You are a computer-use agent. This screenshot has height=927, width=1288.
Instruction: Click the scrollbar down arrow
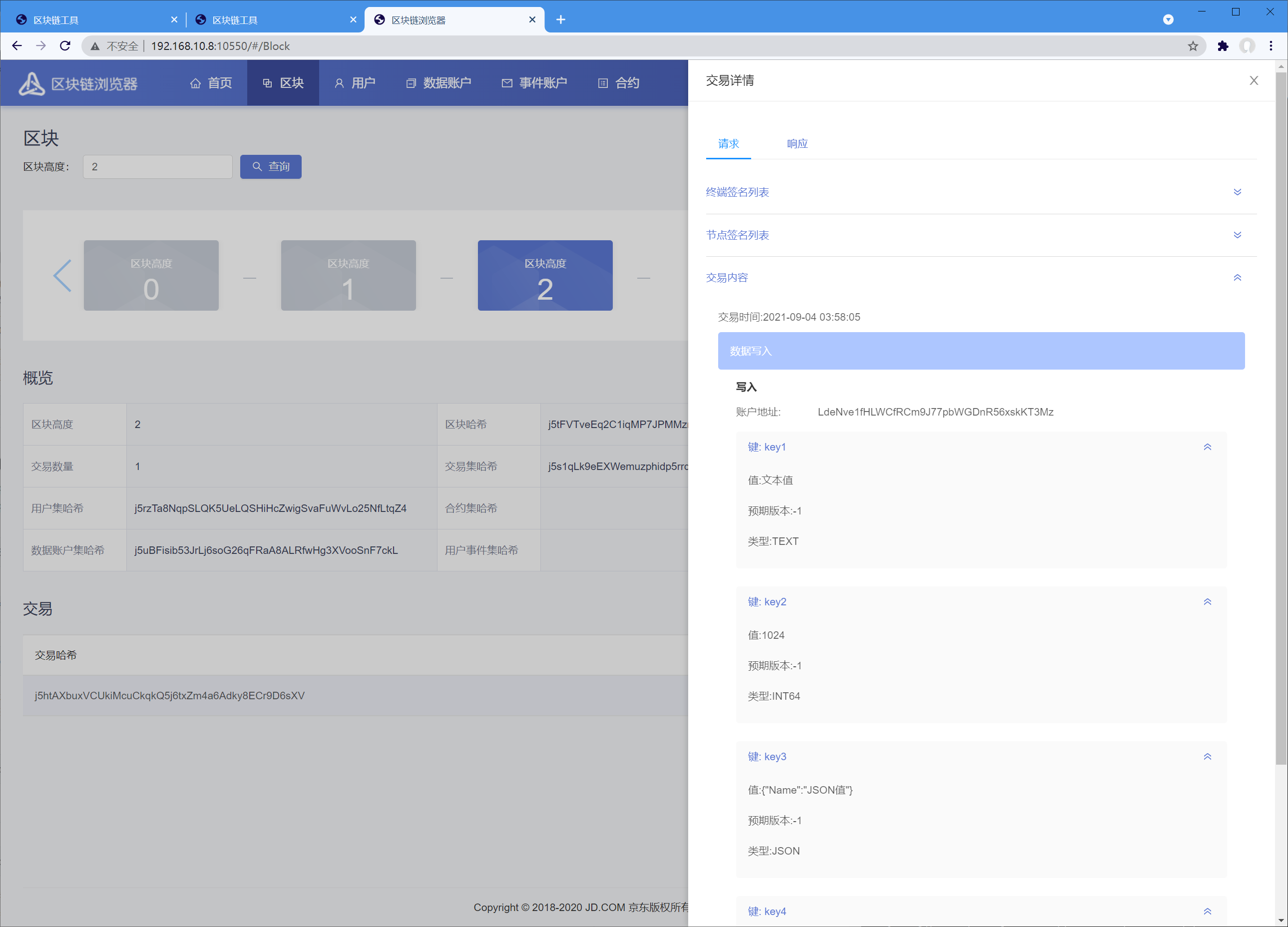pos(1281,920)
